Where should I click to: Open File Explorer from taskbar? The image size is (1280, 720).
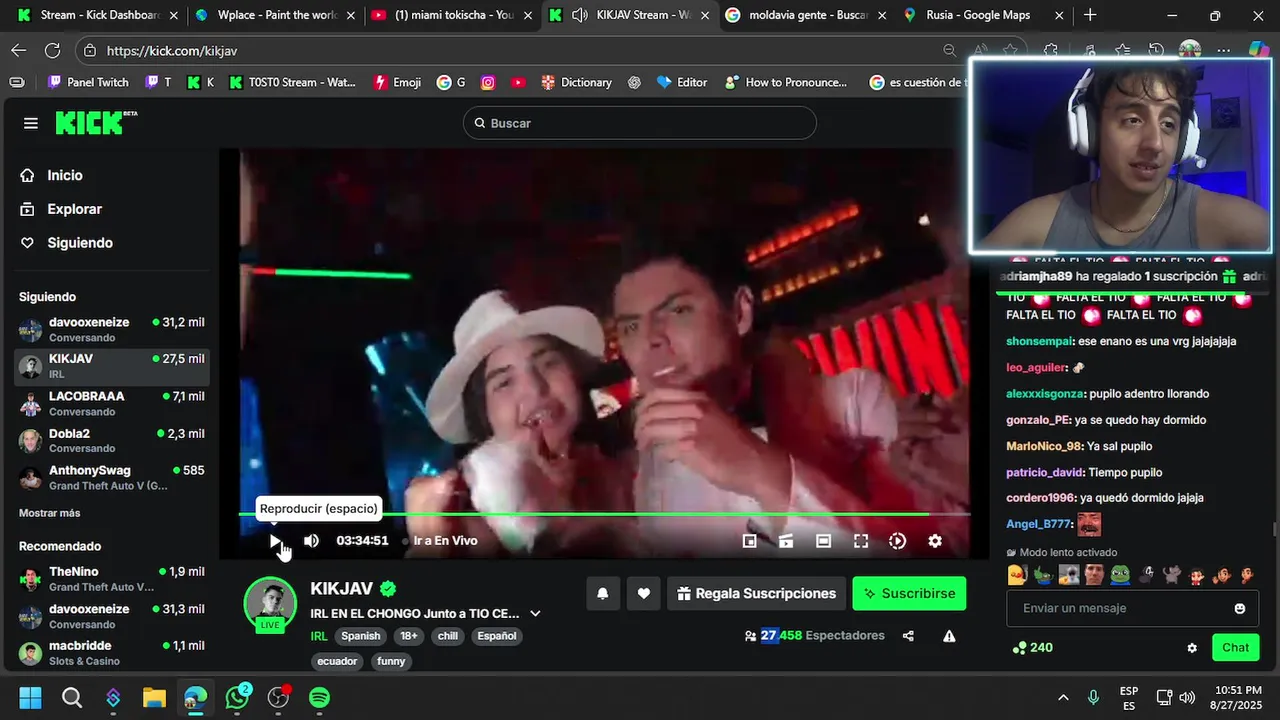pyautogui.click(x=154, y=697)
